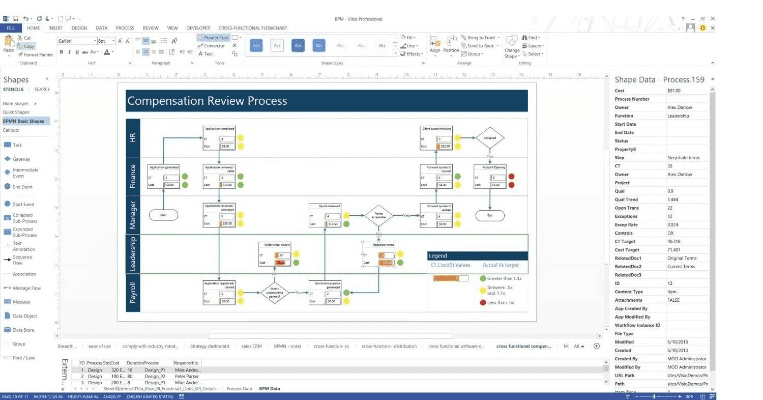
Task: Switch to the PROCESS ribbon tab
Action: point(124,28)
